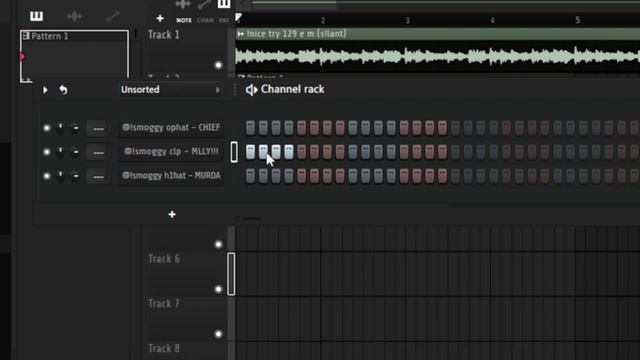
Task: Click the dotted grip beside Channel rack title
Action: (235, 90)
